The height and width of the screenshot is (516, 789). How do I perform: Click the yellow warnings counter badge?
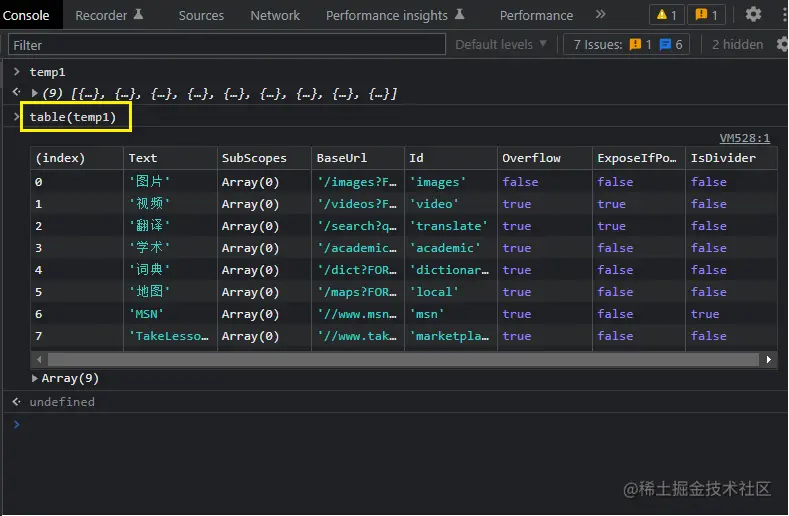[x=667, y=15]
